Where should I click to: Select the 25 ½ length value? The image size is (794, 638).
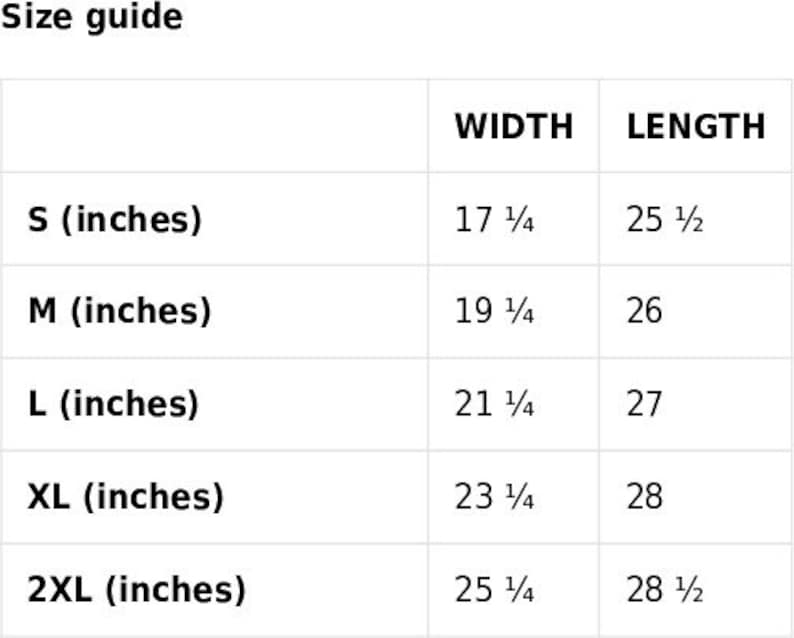click(665, 219)
